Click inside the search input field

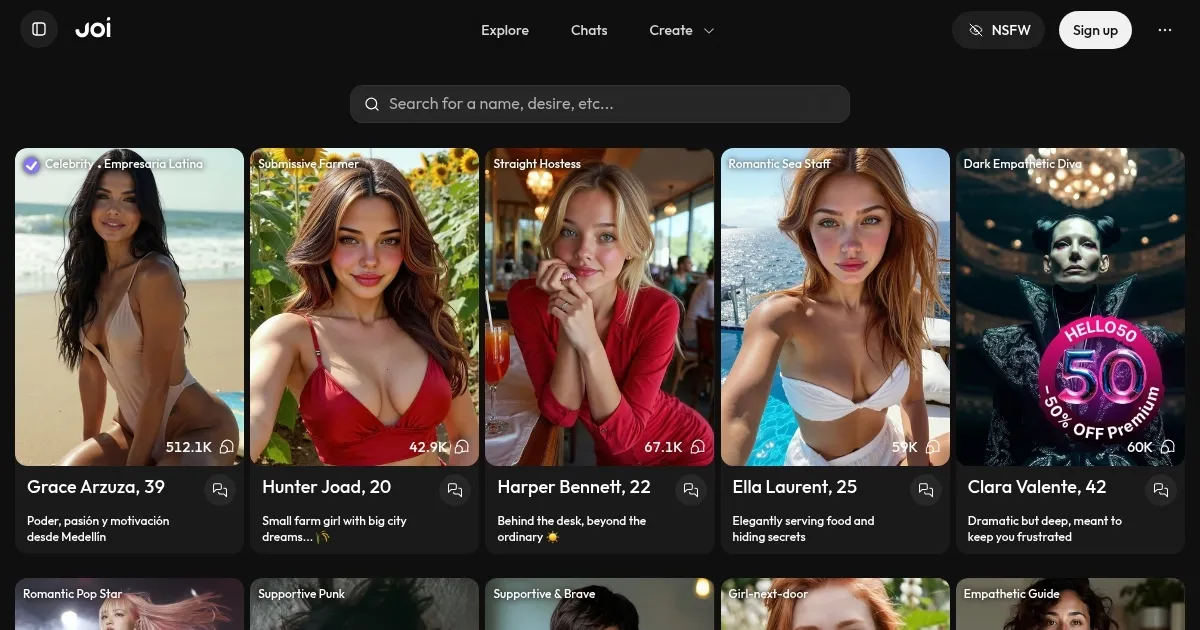(600, 104)
